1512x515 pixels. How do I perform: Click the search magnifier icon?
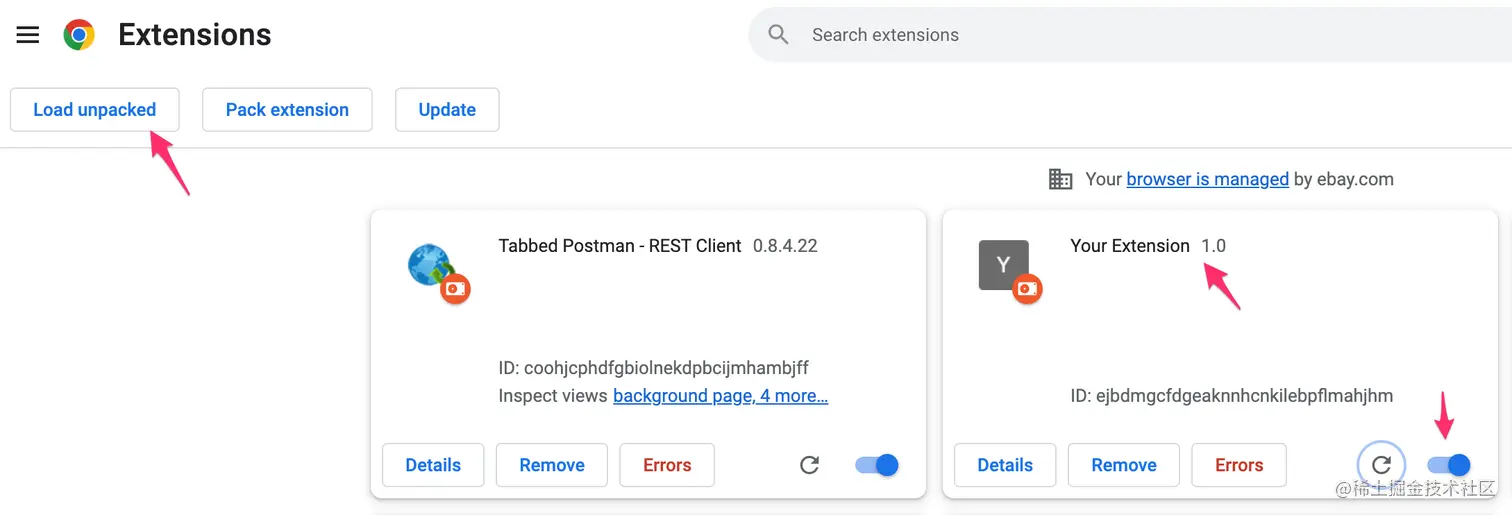[779, 35]
